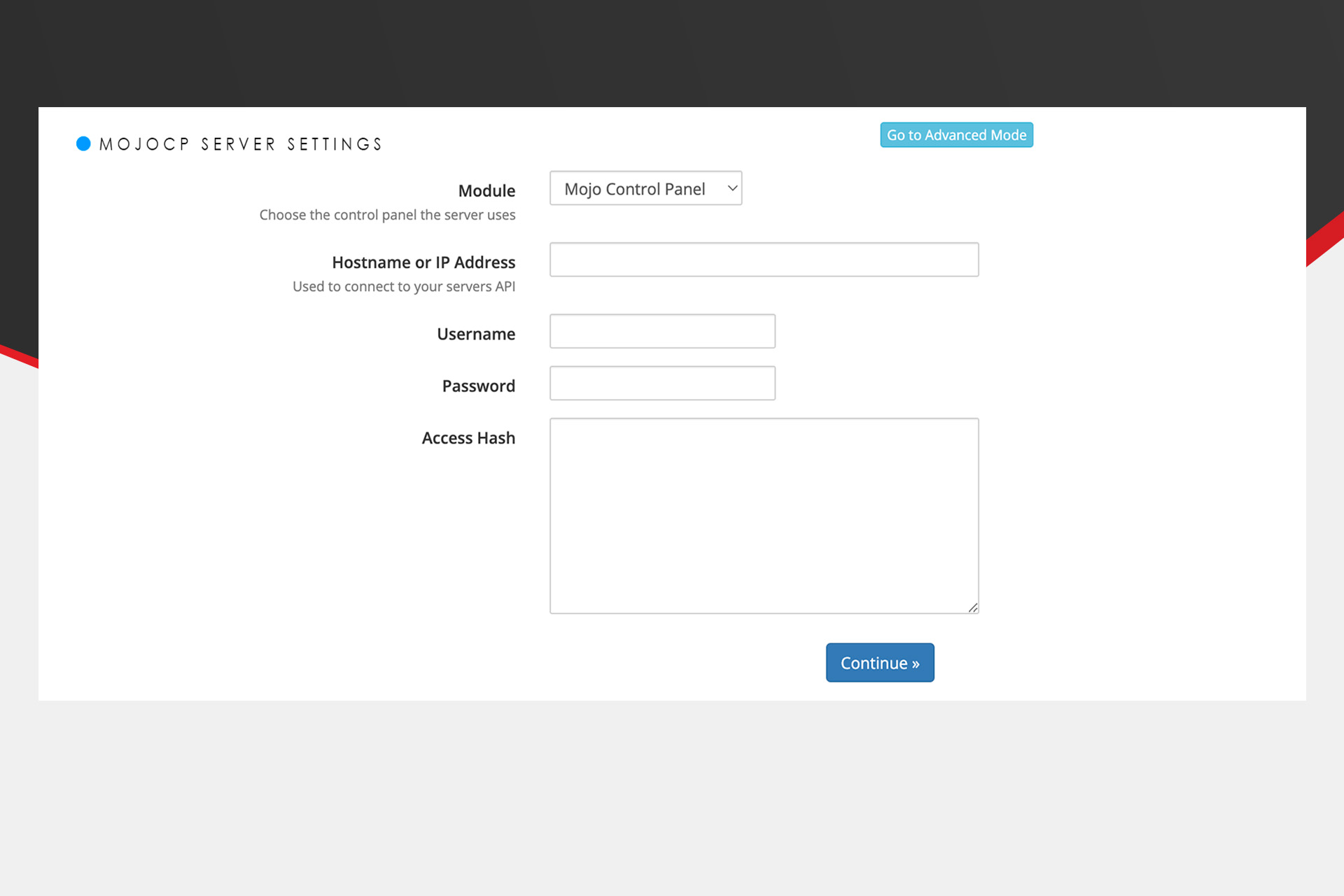1344x896 pixels.
Task: Click the Hostname or IP Address label
Action: click(423, 262)
